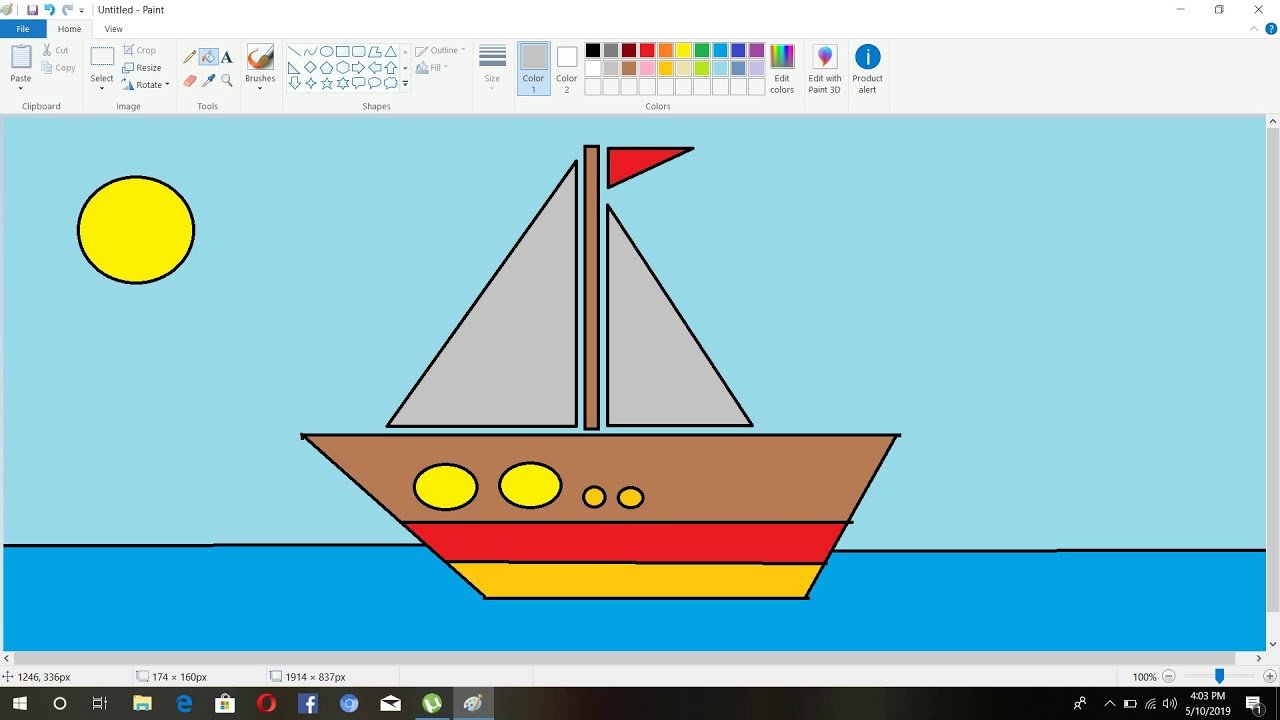Screen dimensions: 1280x720
Task: Switch to the View tab
Action: coord(114,29)
